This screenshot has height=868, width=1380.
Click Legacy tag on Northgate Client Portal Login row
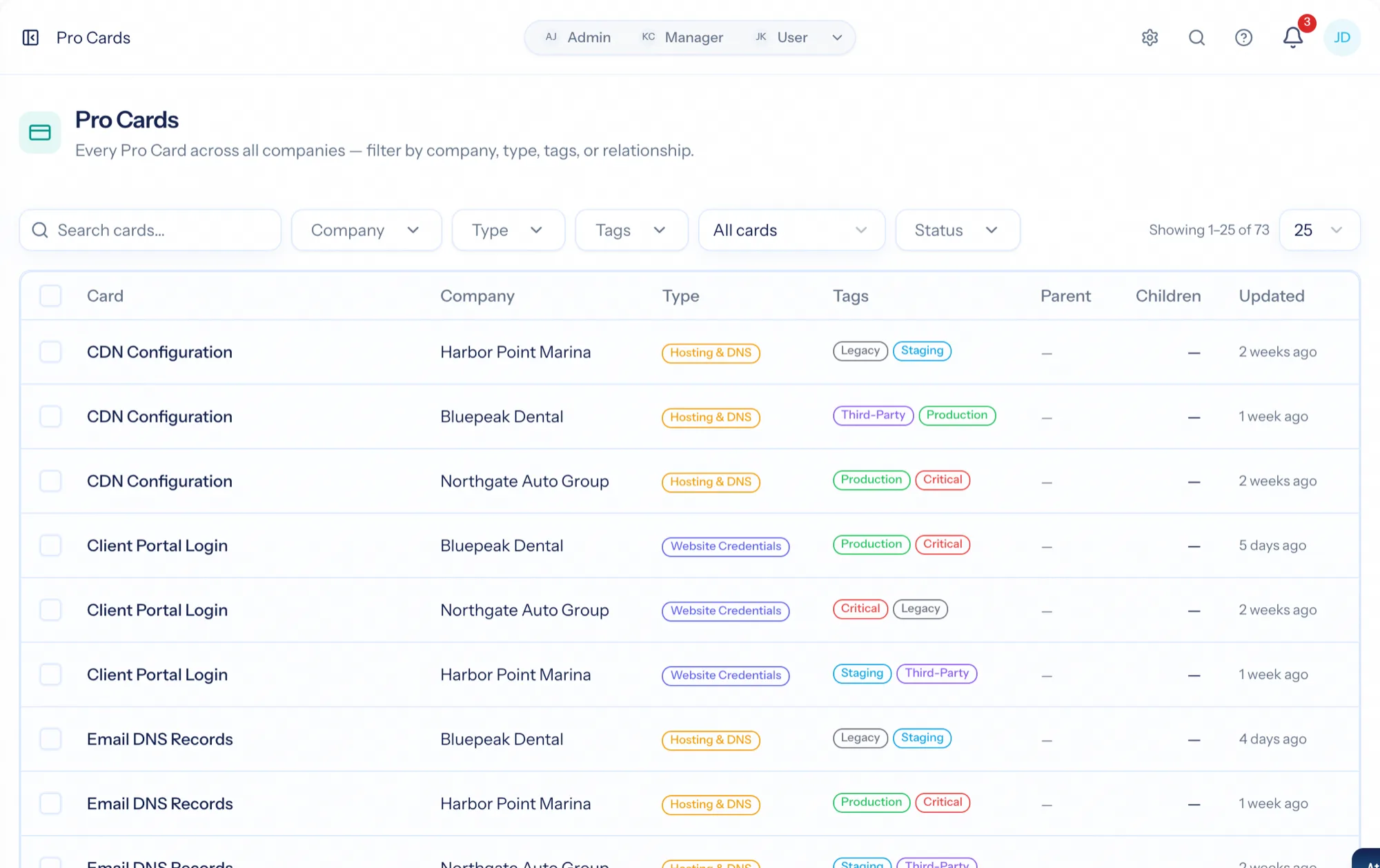coord(920,609)
